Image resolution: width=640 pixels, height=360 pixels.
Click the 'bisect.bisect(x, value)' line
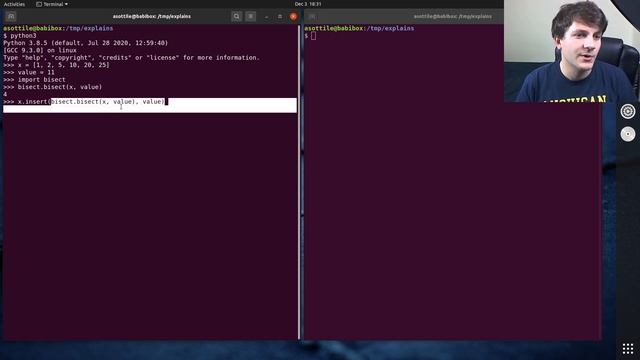(53, 87)
